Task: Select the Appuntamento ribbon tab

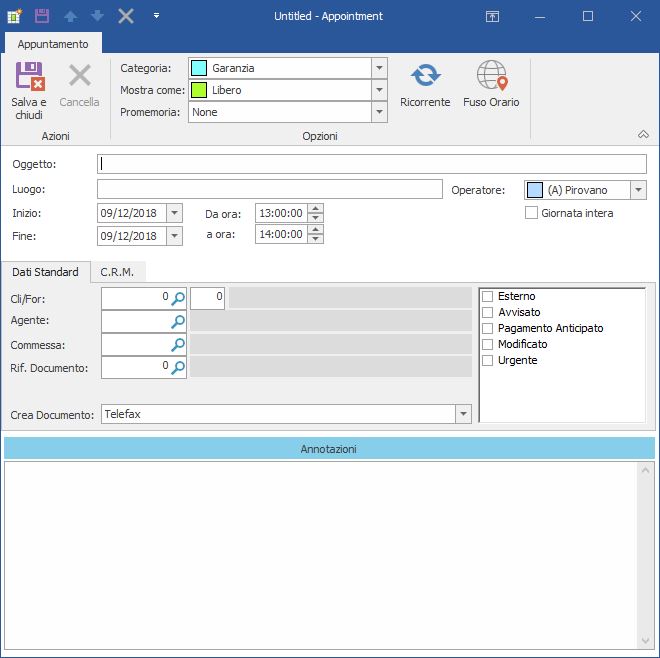Action: pos(53,44)
